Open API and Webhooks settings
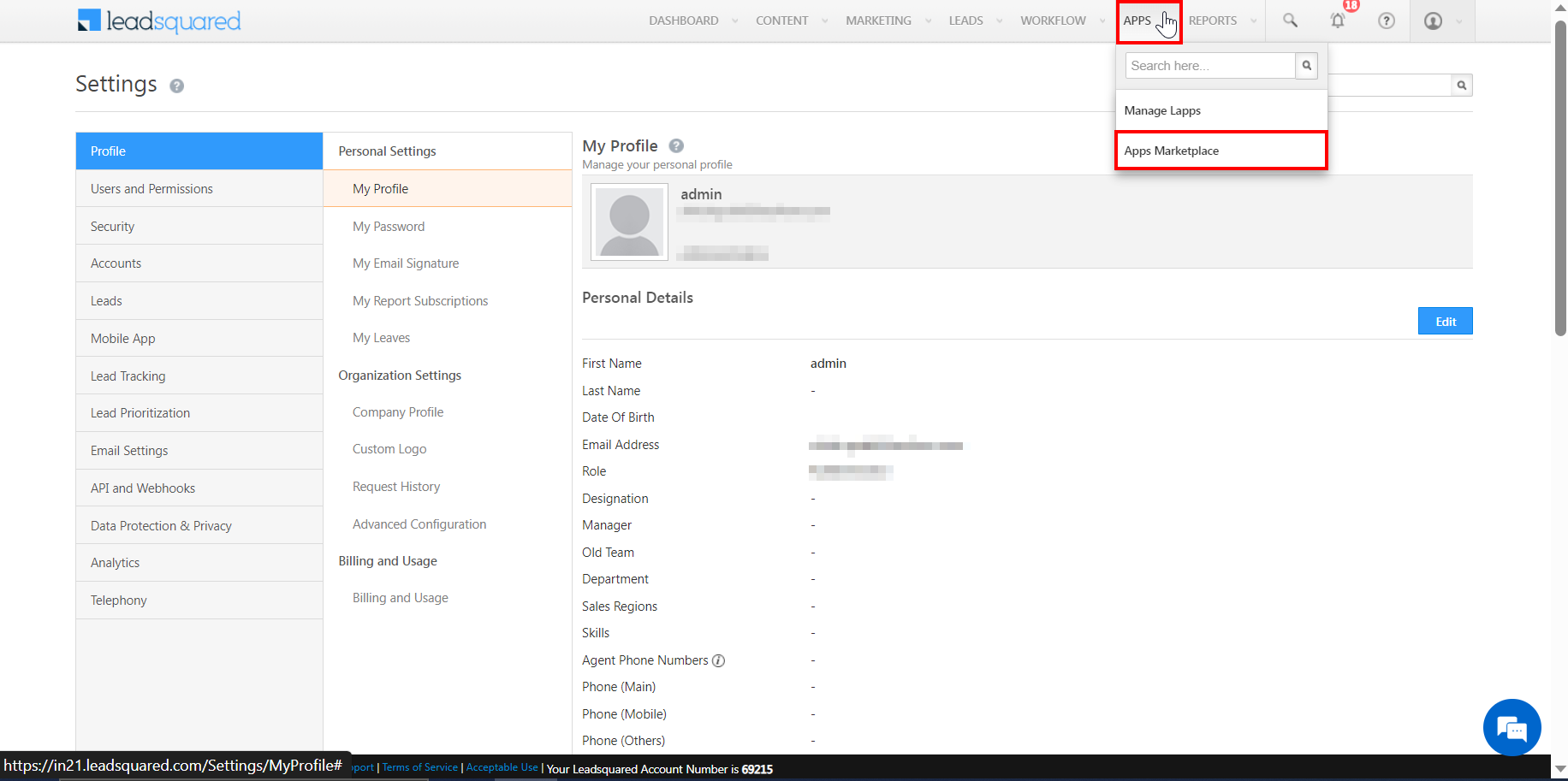The height and width of the screenshot is (781, 1568). 199,488
